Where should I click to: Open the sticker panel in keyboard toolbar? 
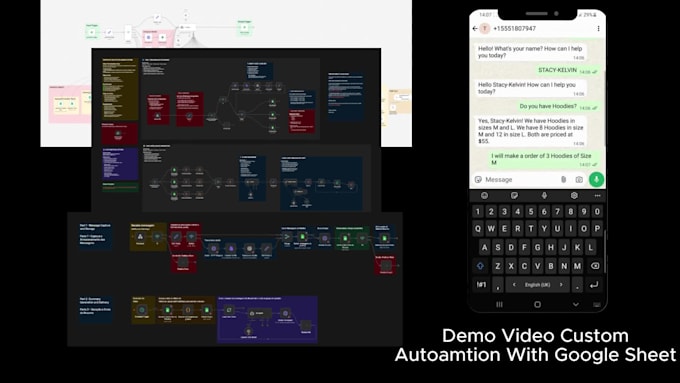[514, 196]
